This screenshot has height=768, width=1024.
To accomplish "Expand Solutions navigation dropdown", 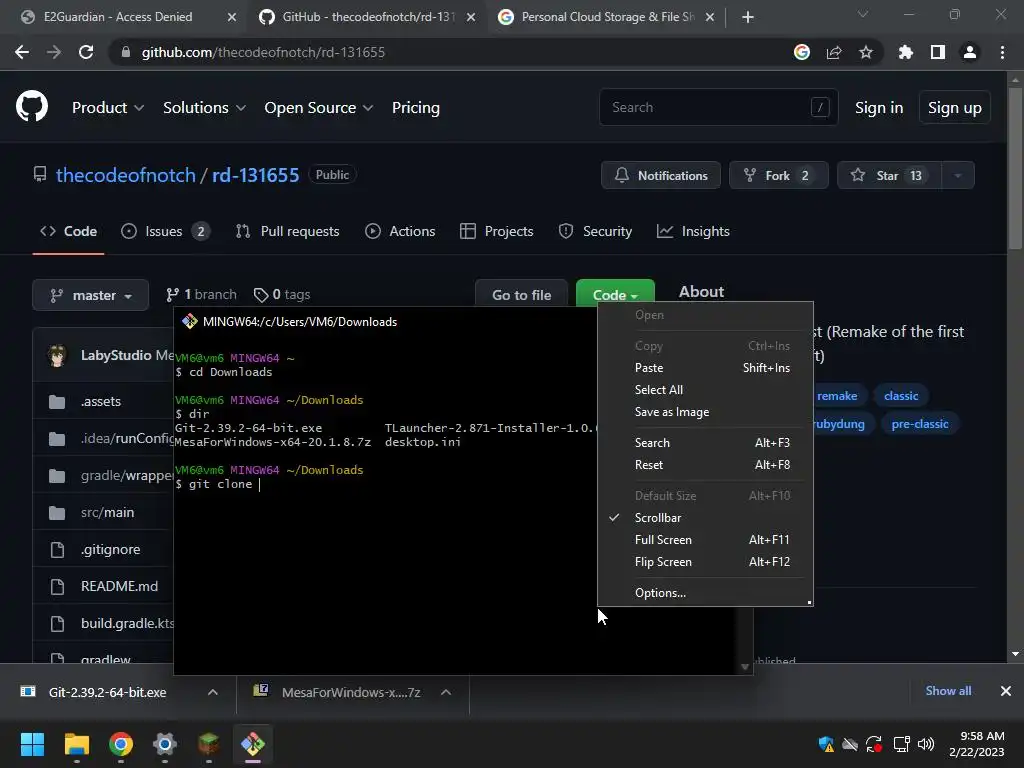I will point(204,108).
